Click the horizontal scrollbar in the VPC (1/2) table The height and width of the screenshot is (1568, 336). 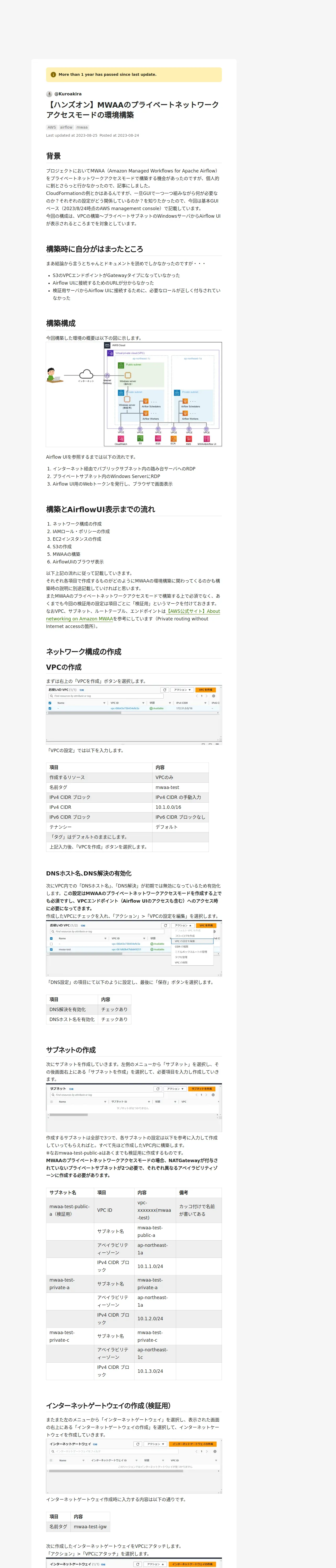[x=86, y=954]
